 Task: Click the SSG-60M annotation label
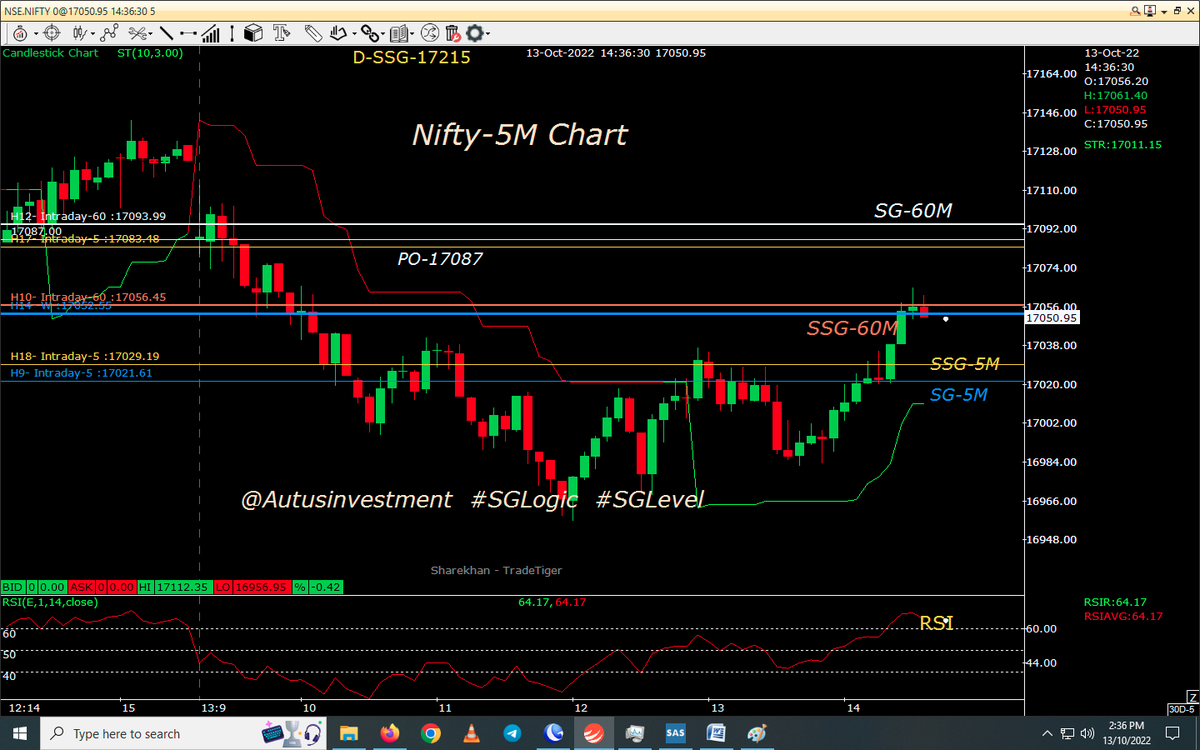(852, 328)
